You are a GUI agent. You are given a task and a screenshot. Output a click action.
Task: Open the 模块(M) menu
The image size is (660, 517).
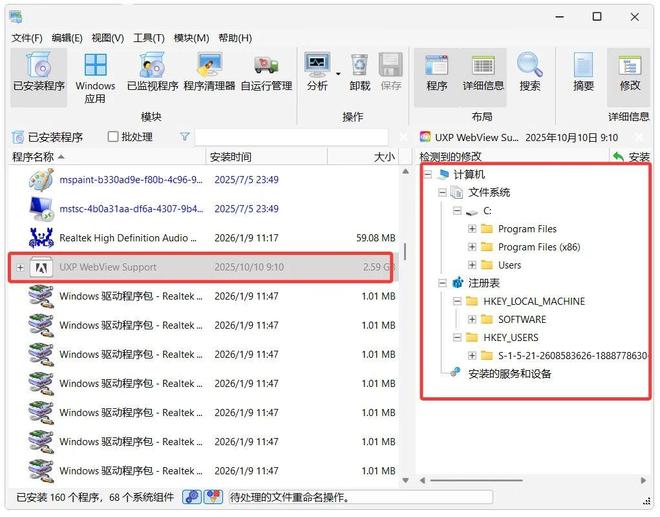(192, 38)
